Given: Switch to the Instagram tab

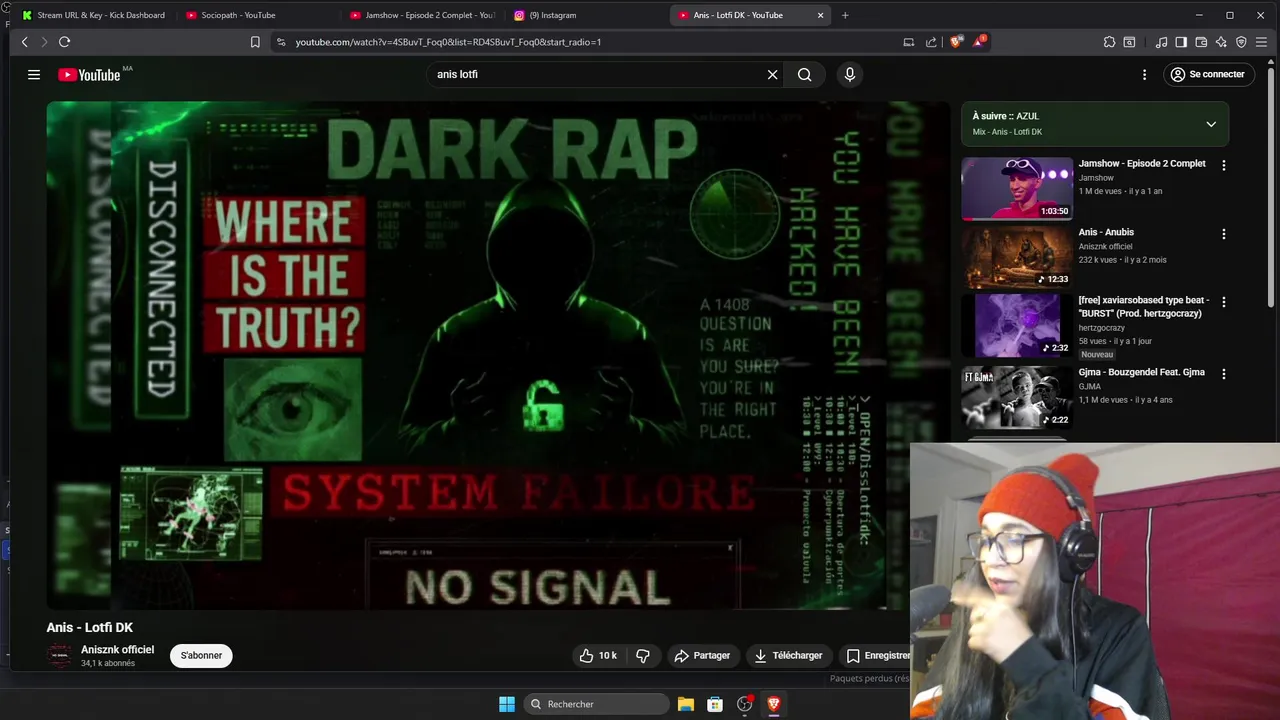Looking at the screenshot, I should 586,15.
